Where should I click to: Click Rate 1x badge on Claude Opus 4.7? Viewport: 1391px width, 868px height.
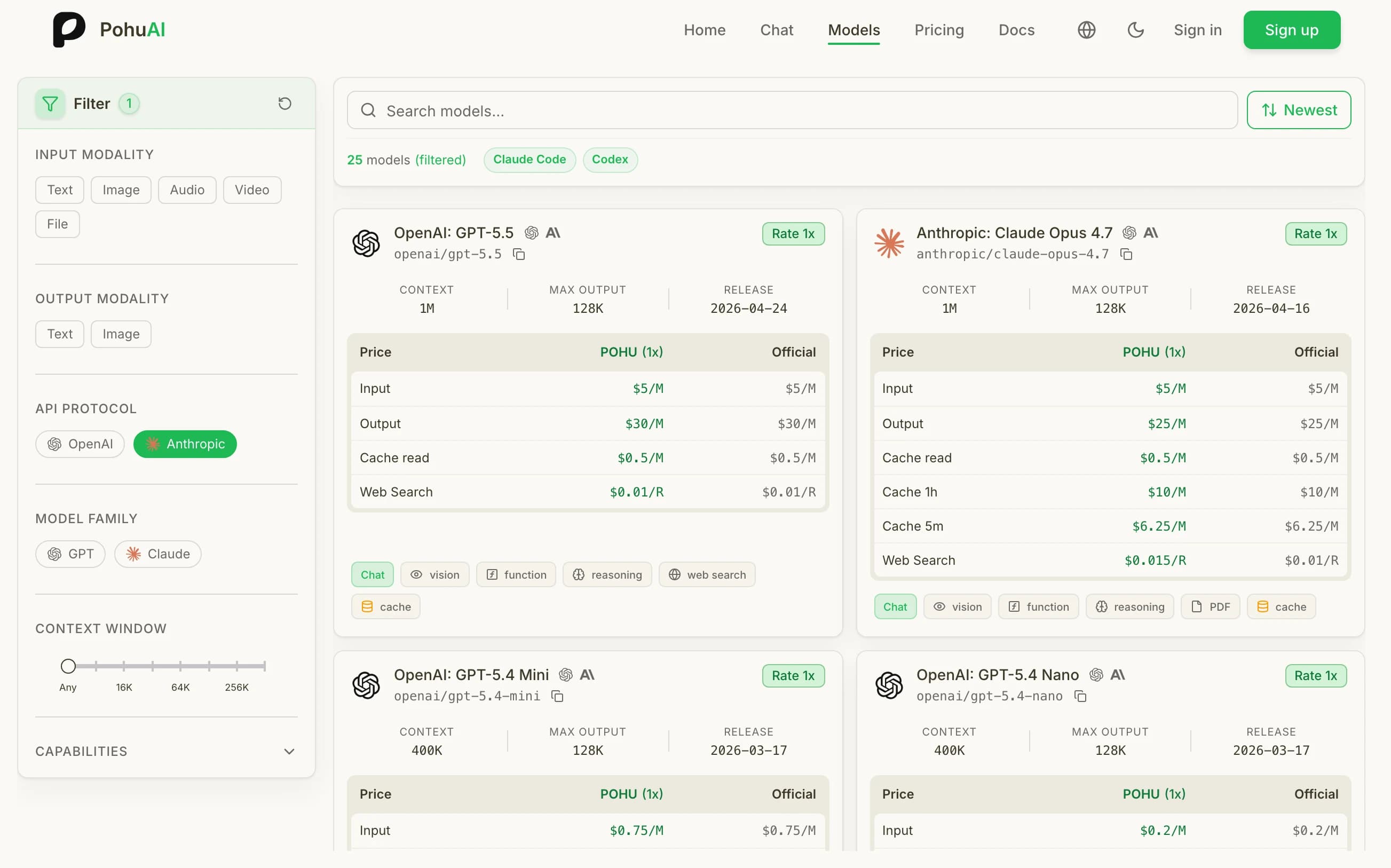point(1315,234)
